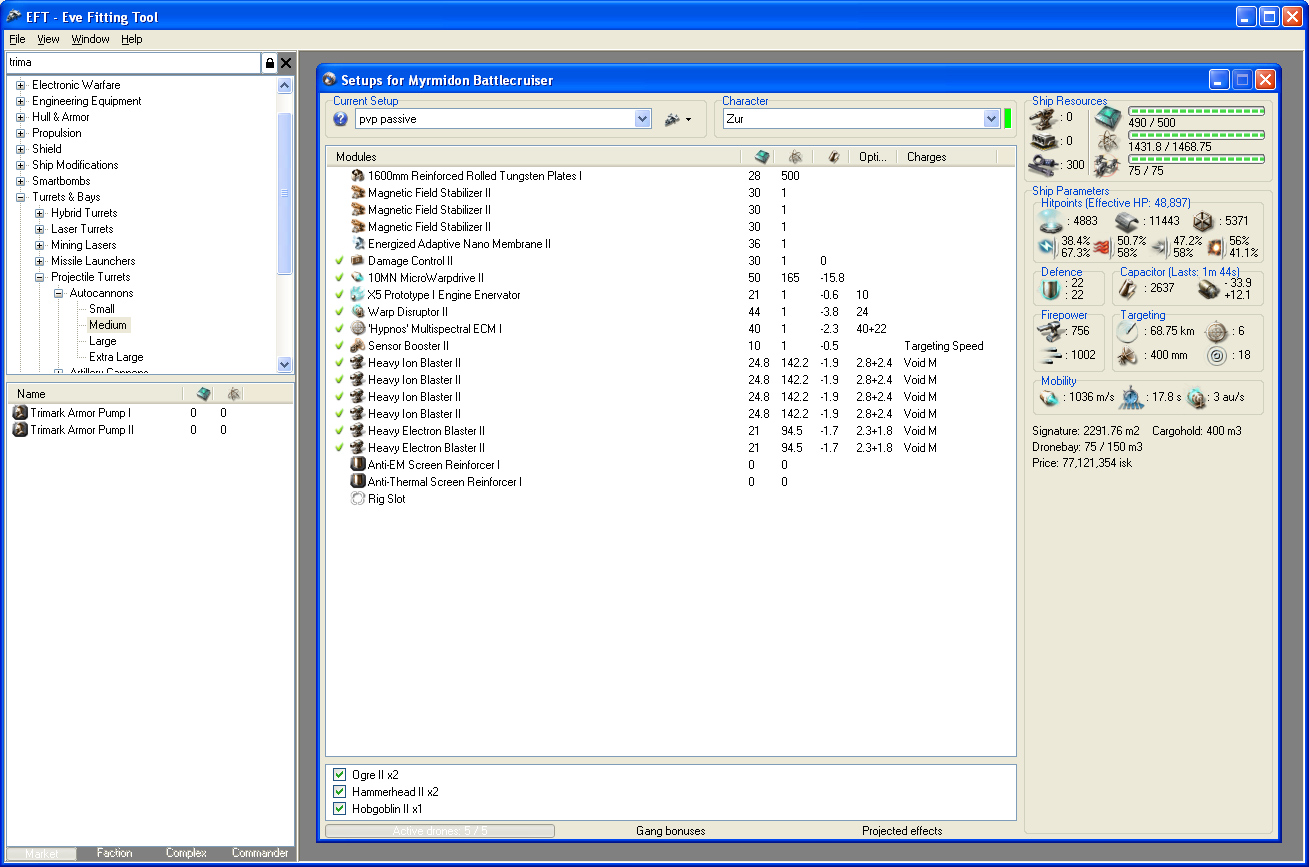
Task: Toggle the Hammerhead II x2 drone checkbox
Action: point(339,792)
